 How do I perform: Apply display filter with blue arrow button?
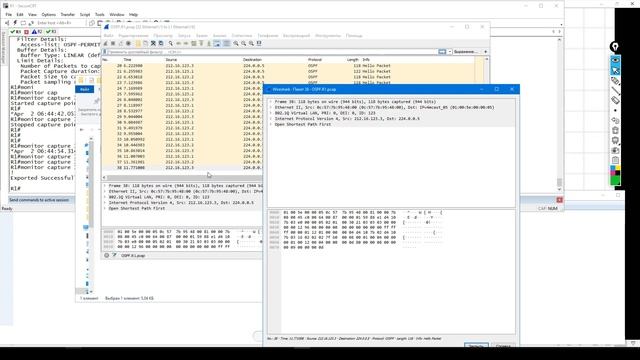click(442, 52)
